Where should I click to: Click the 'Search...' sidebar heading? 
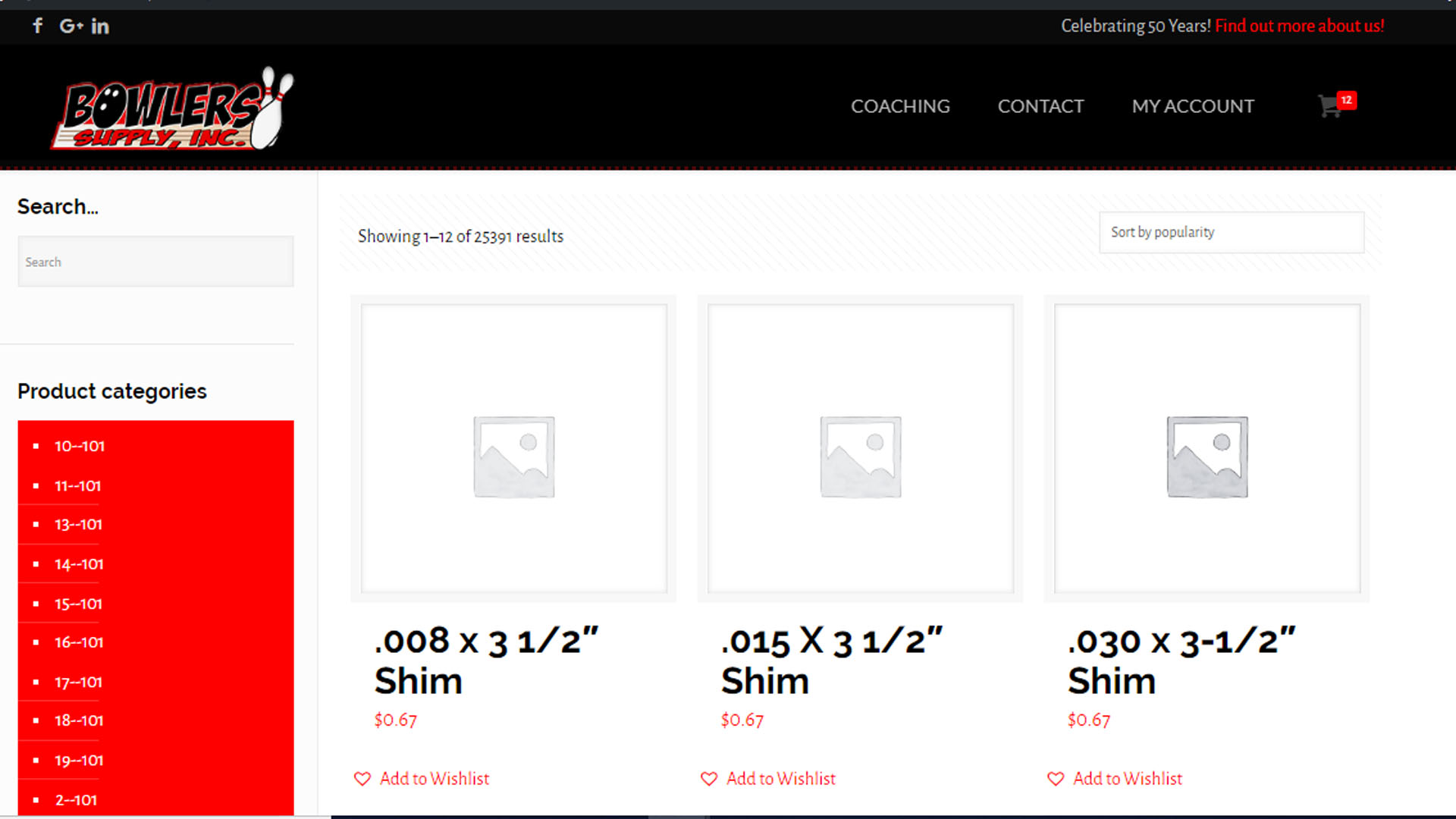click(58, 206)
